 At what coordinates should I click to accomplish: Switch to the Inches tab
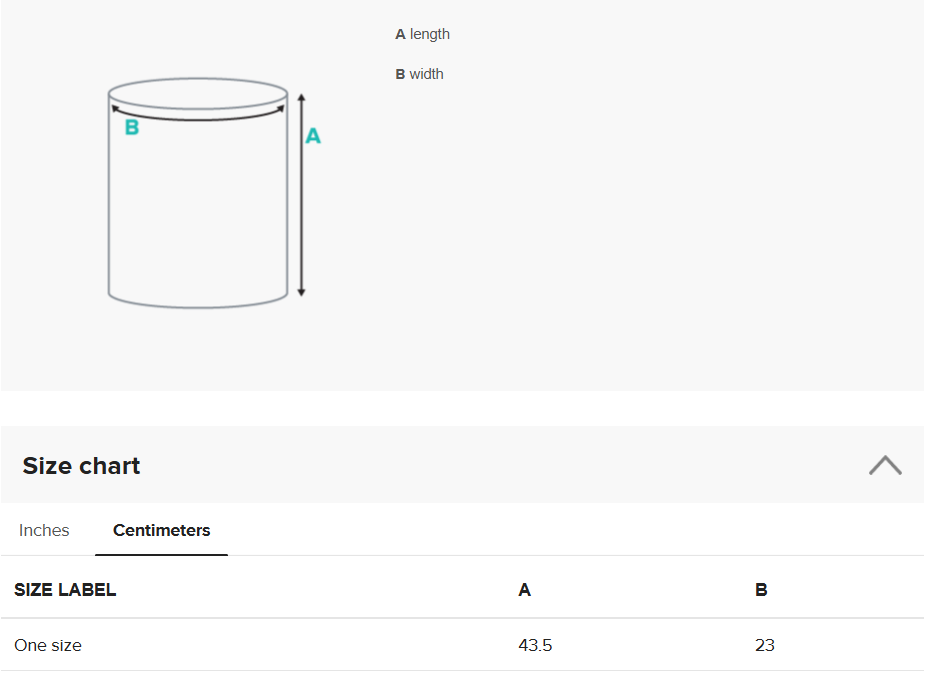[44, 530]
